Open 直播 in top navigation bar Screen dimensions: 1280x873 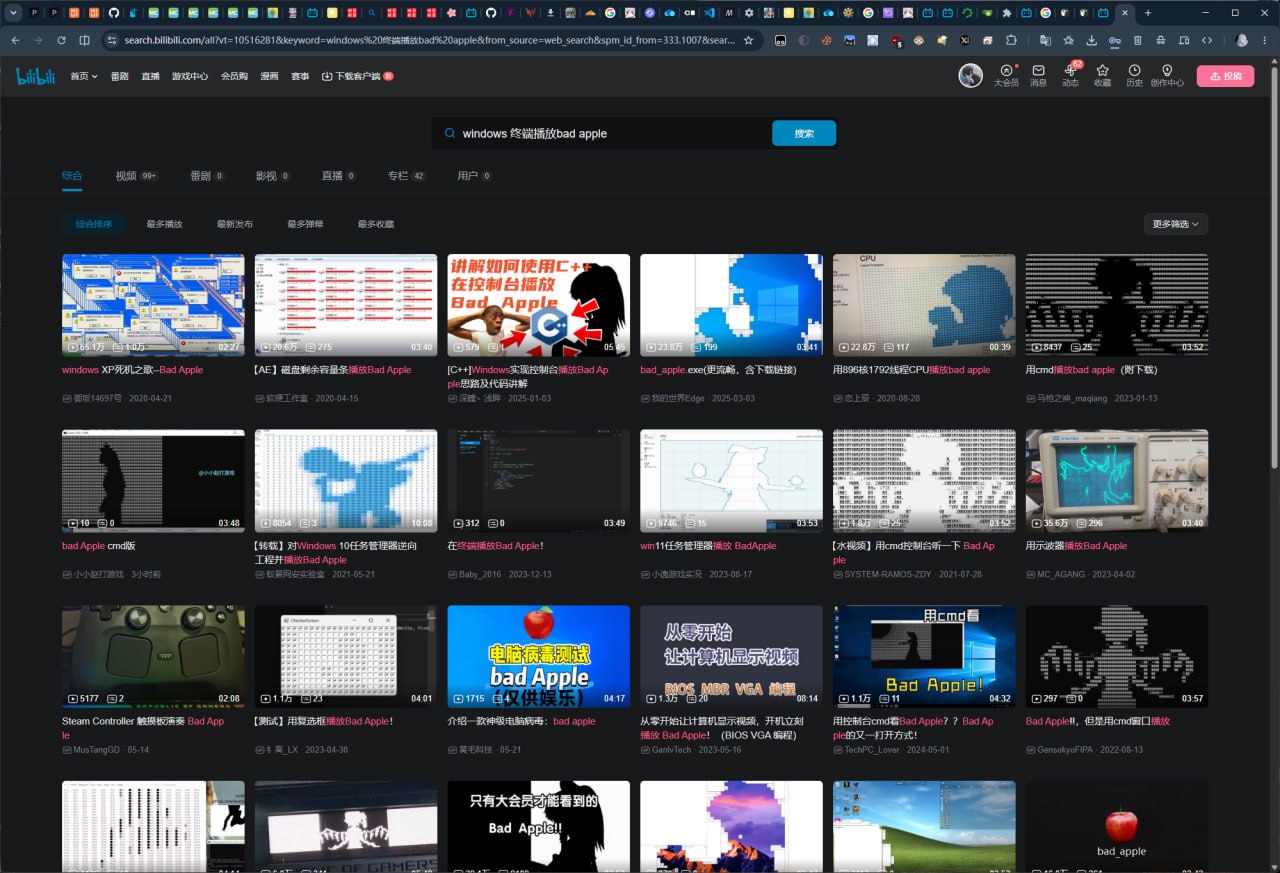(150, 76)
